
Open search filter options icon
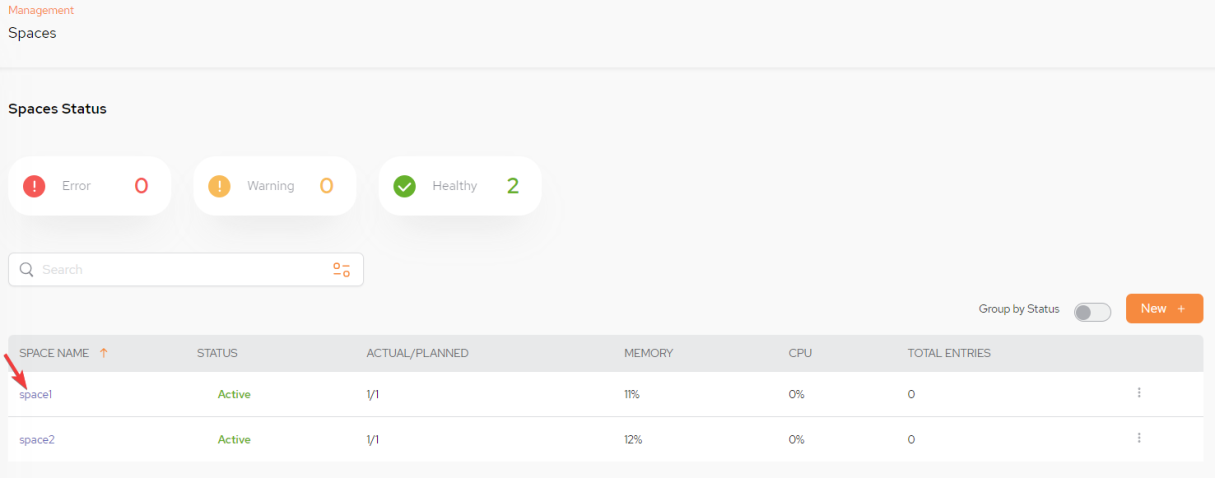(x=341, y=270)
